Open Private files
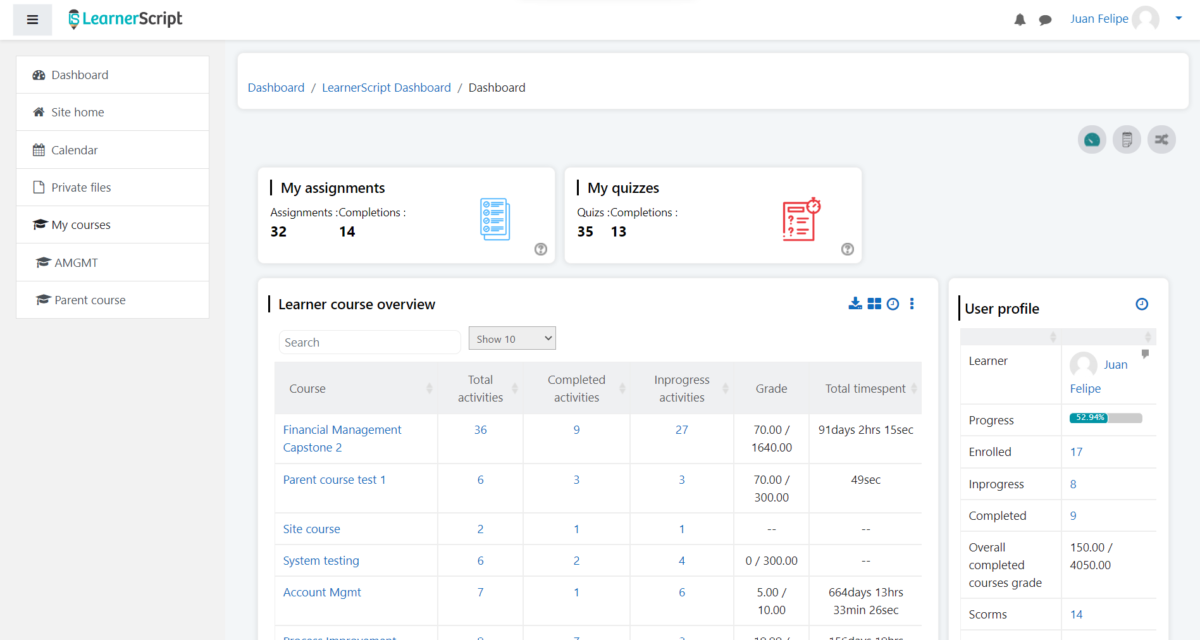Screen dimensions: 1200x640 [x=112, y=187]
